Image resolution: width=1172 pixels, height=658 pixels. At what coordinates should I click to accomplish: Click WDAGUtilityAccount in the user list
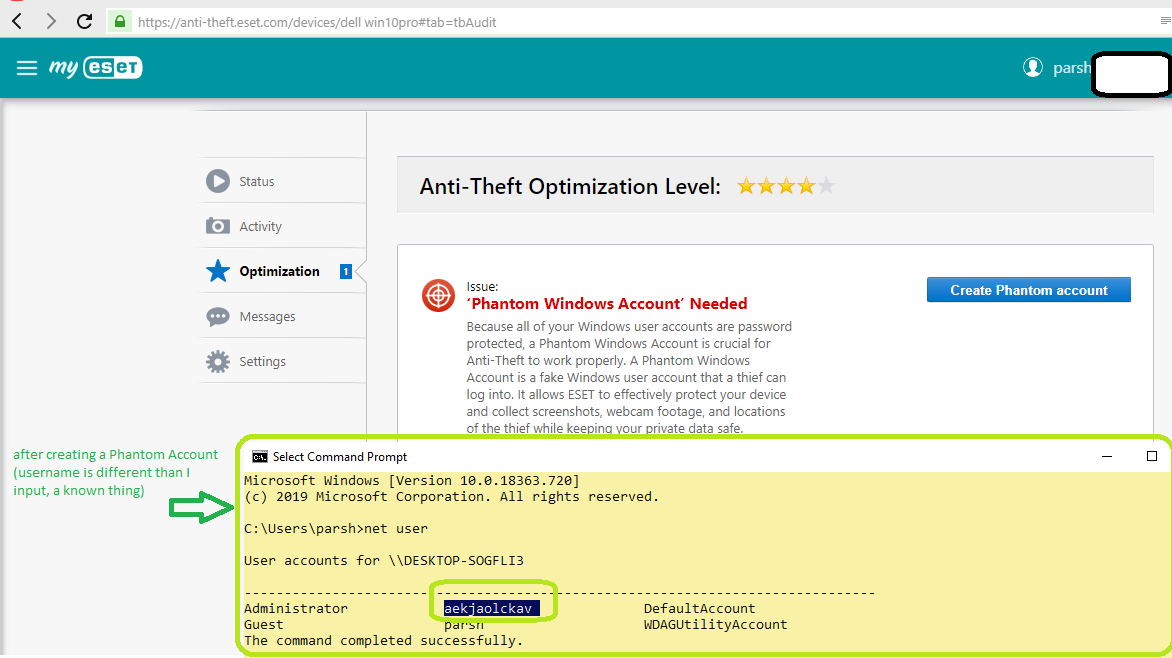pos(715,624)
